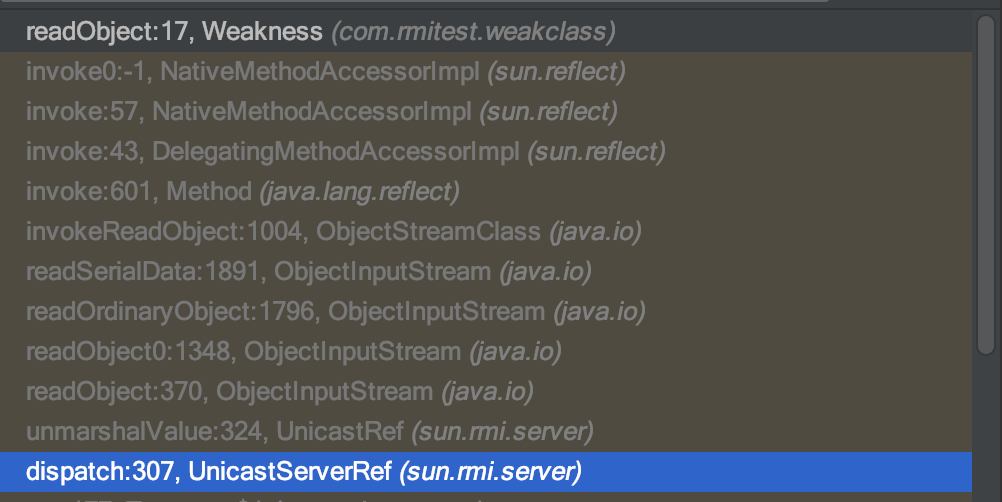This screenshot has width=1002, height=502.
Task: Click the (java.io) label beside ObjectStreamClass
Action: tap(596, 231)
